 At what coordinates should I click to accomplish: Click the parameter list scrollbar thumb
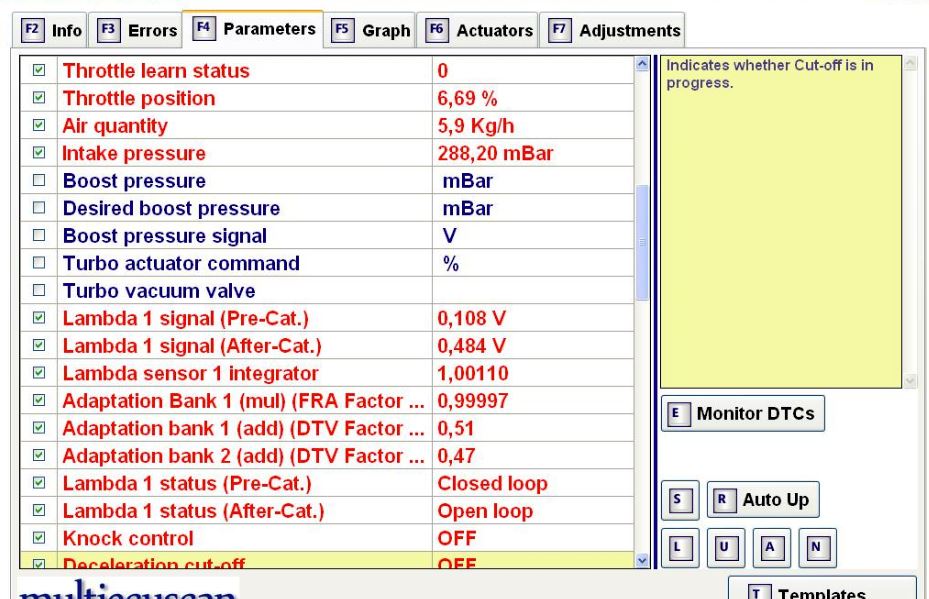coord(643,242)
